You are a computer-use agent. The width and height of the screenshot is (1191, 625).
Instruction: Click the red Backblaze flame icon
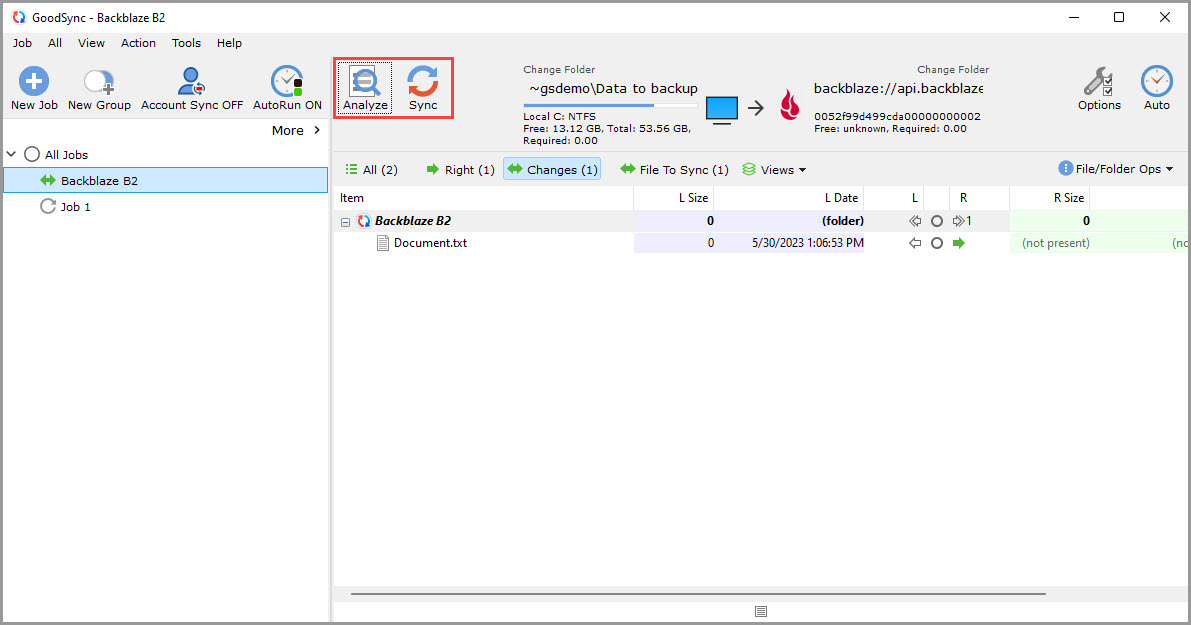[x=790, y=106]
